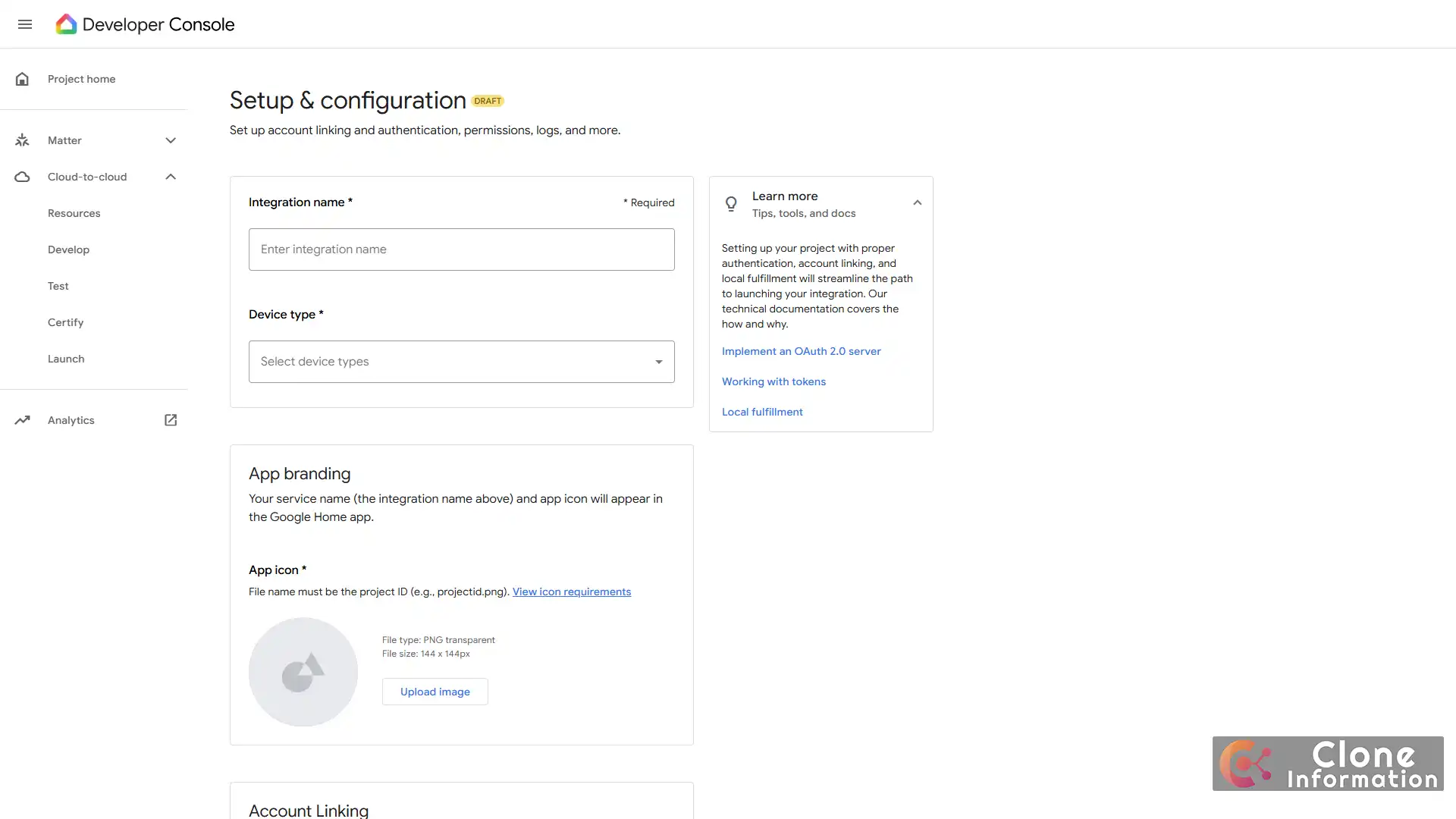Click the cloud icon beside Cloud-to-cloud
Viewport: 1456px width, 819px height.
pos(22,177)
